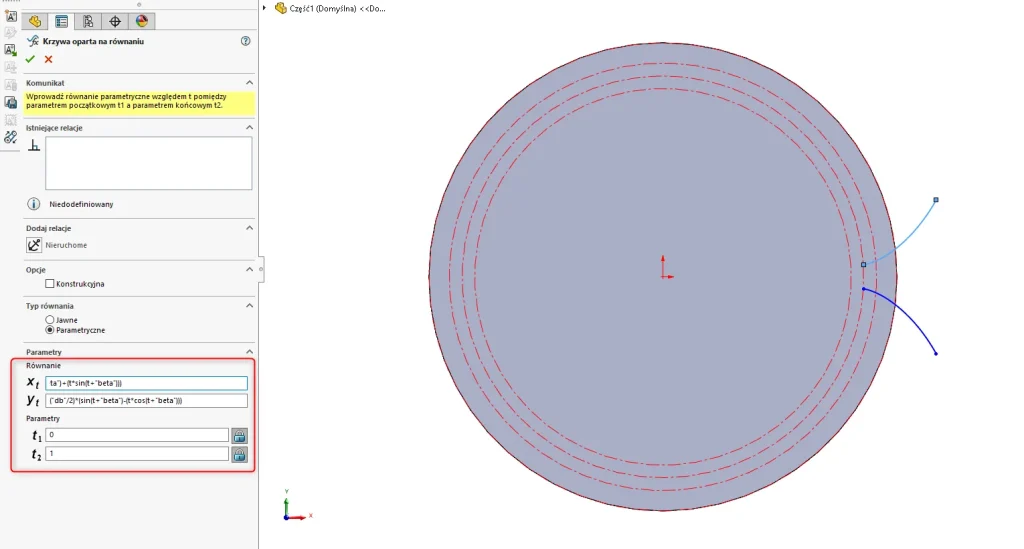The height and width of the screenshot is (549, 1024).
Task: Open the DimXpertManager crosshair tab
Action: click(115, 21)
